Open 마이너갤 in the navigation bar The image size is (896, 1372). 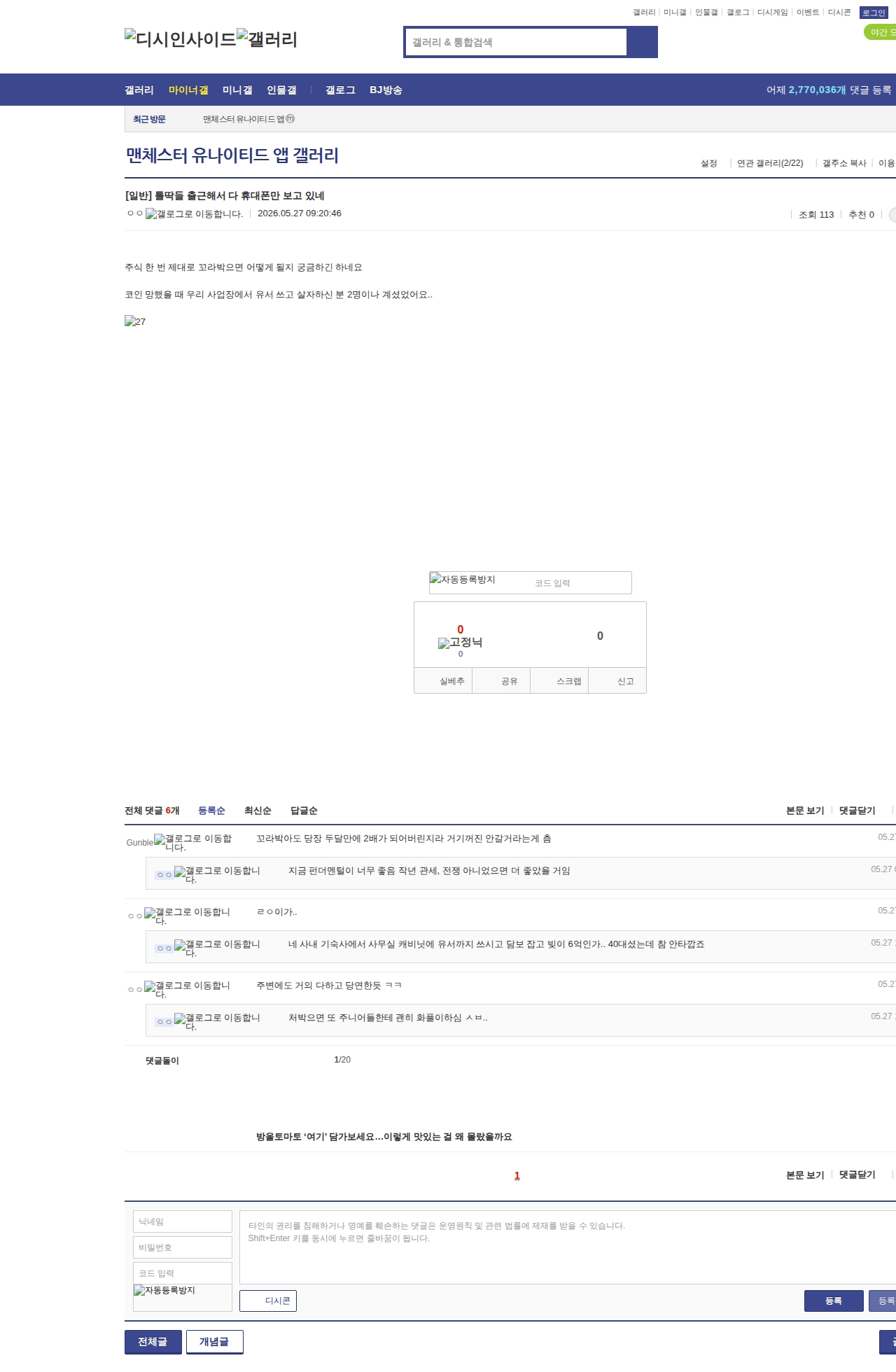[188, 90]
